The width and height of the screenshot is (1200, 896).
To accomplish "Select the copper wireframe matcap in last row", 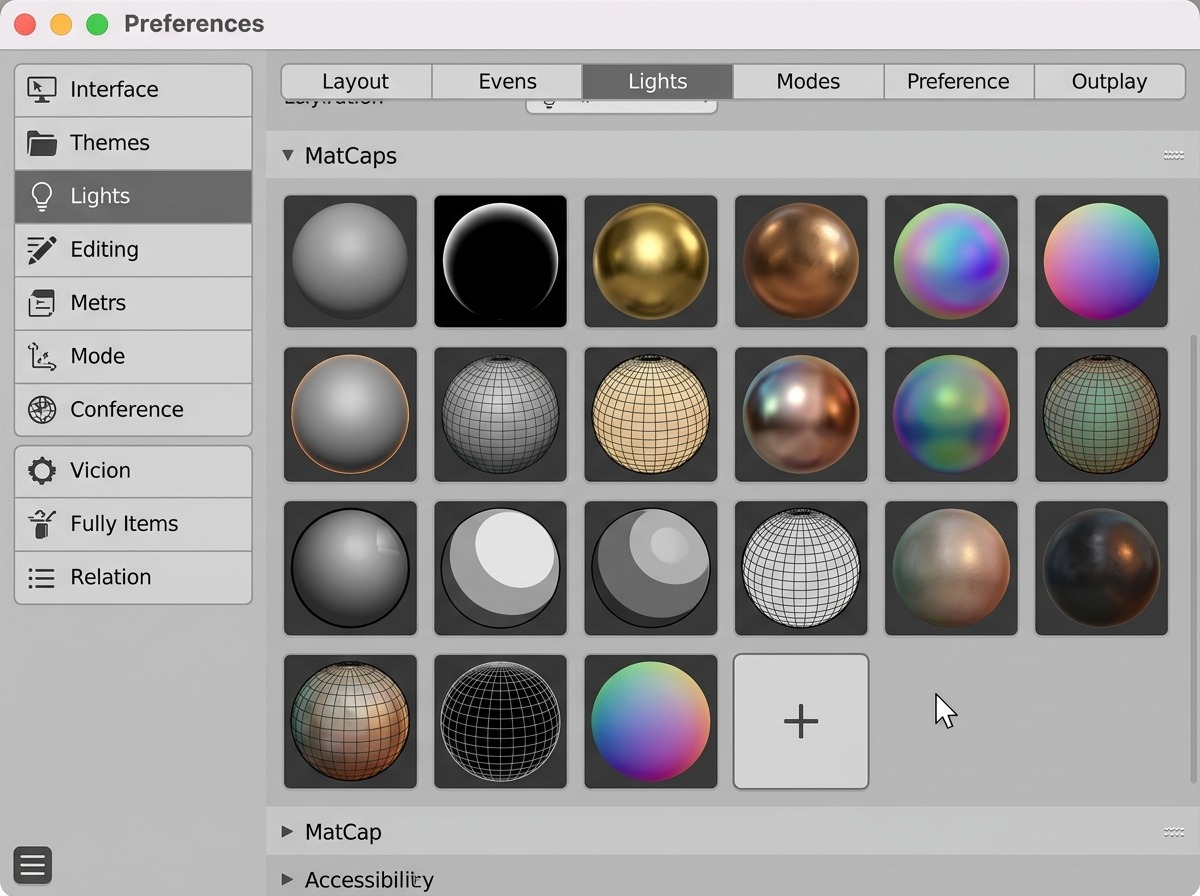I will click(x=350, y=721).
